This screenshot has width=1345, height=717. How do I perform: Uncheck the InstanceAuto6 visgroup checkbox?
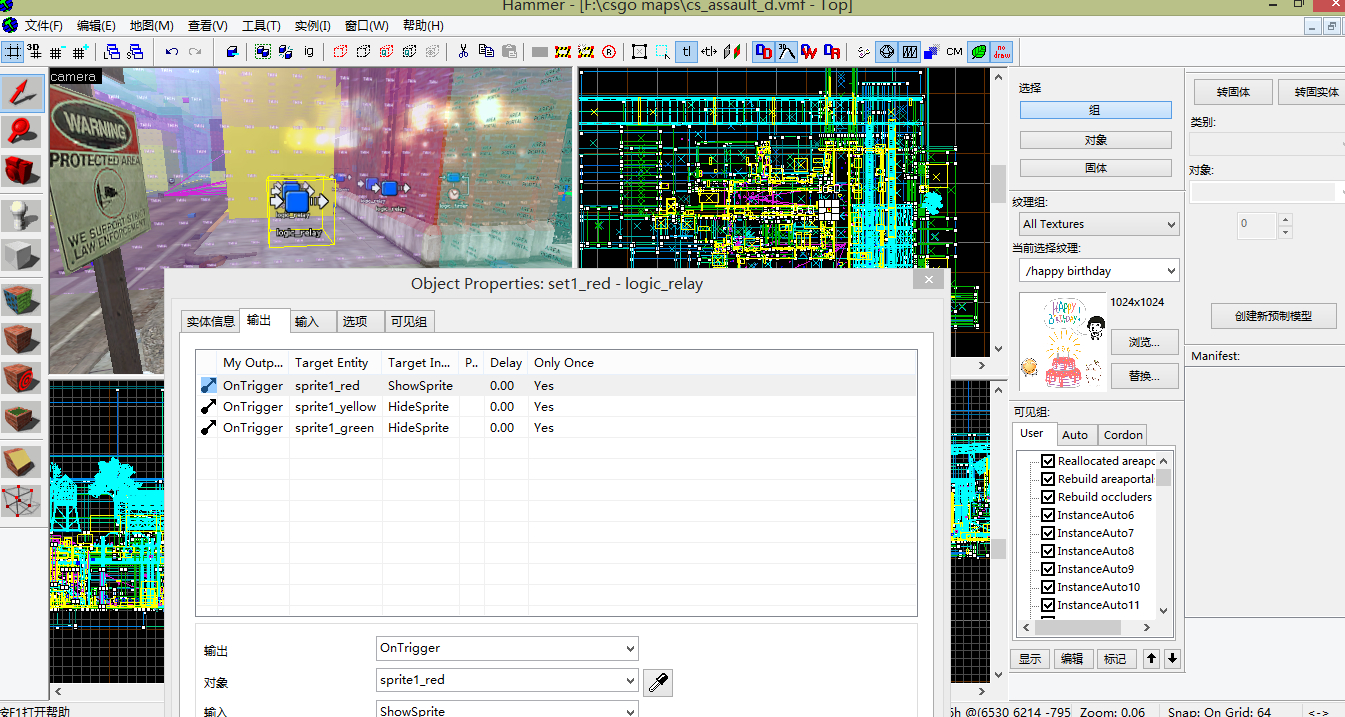[1048, 515]
